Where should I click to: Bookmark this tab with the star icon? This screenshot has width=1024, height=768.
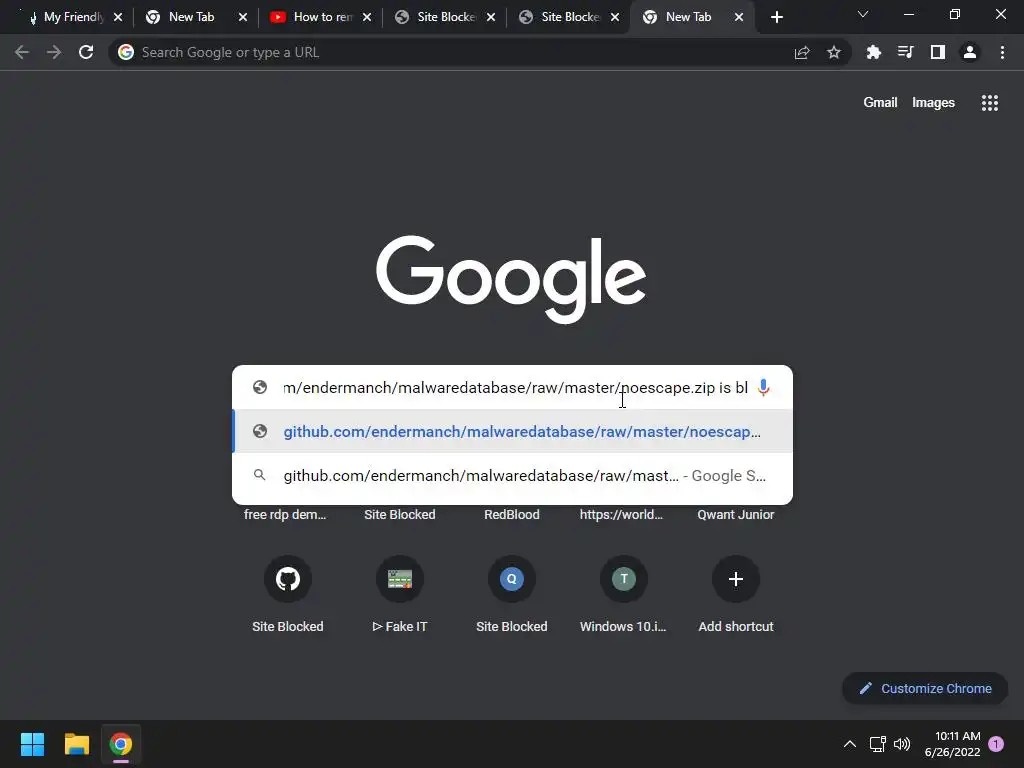coord(834,52)
